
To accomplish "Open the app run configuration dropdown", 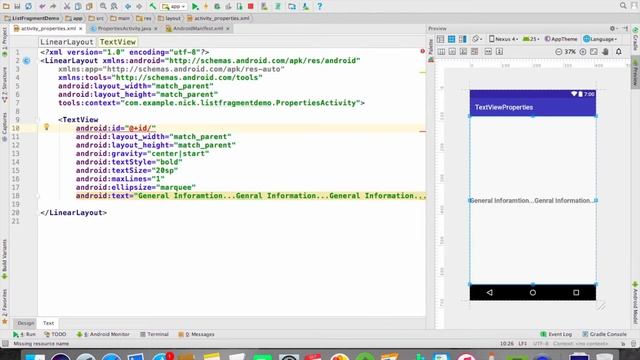I will click(174, 7).
